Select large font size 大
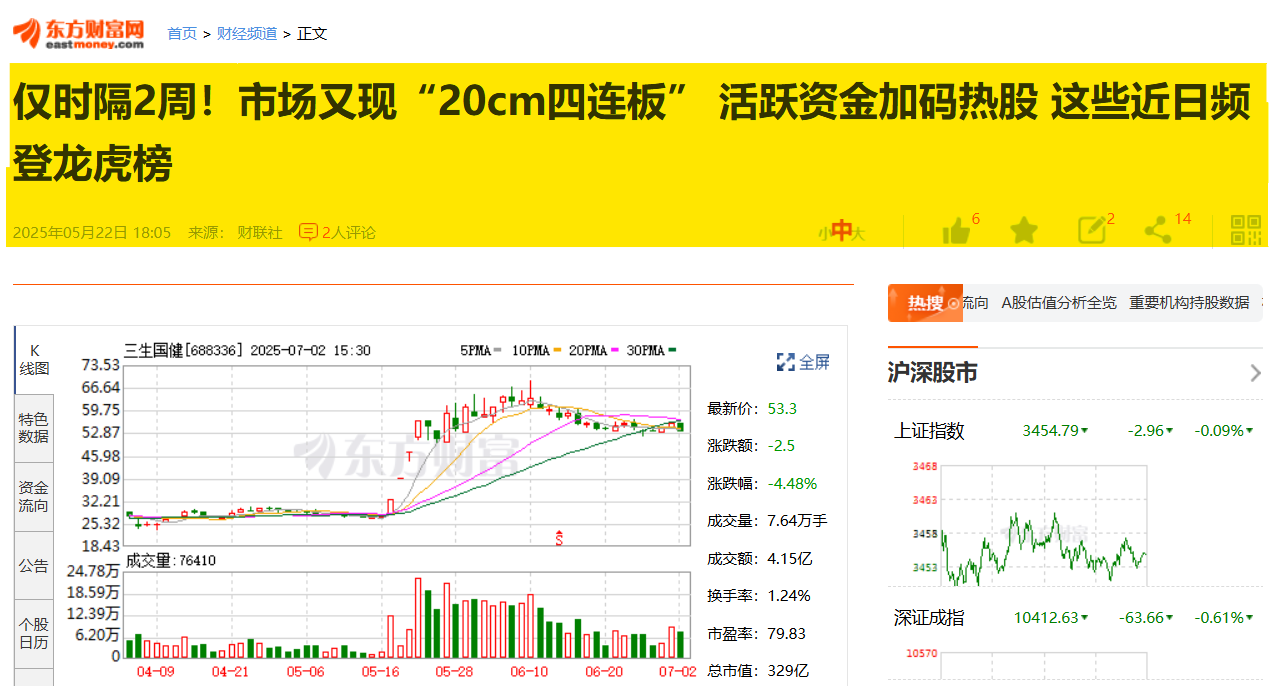The image size is (1273, 686). (858, 233)
